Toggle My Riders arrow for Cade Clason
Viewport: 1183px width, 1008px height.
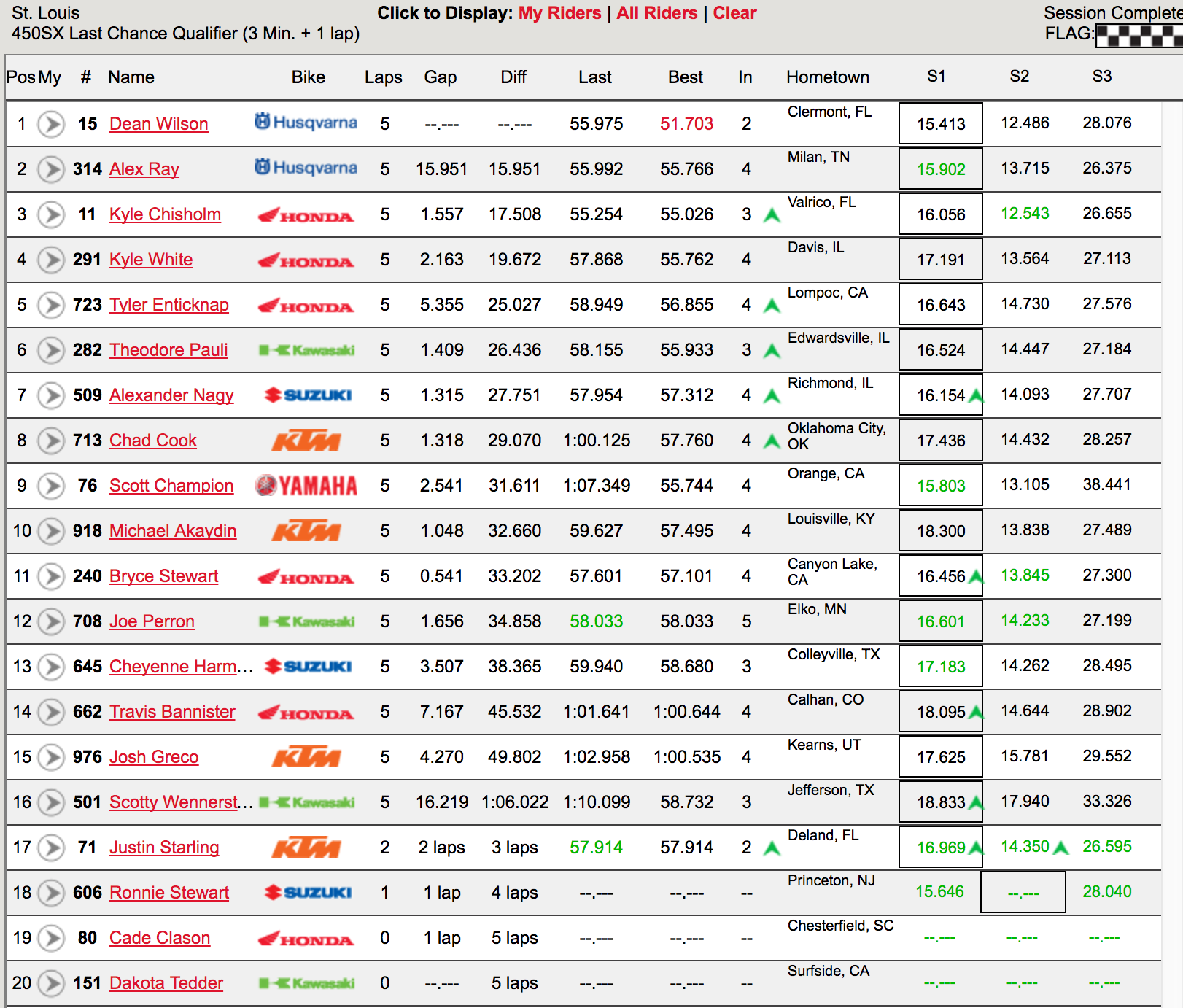pyautogui.click(x=51, y=938)
